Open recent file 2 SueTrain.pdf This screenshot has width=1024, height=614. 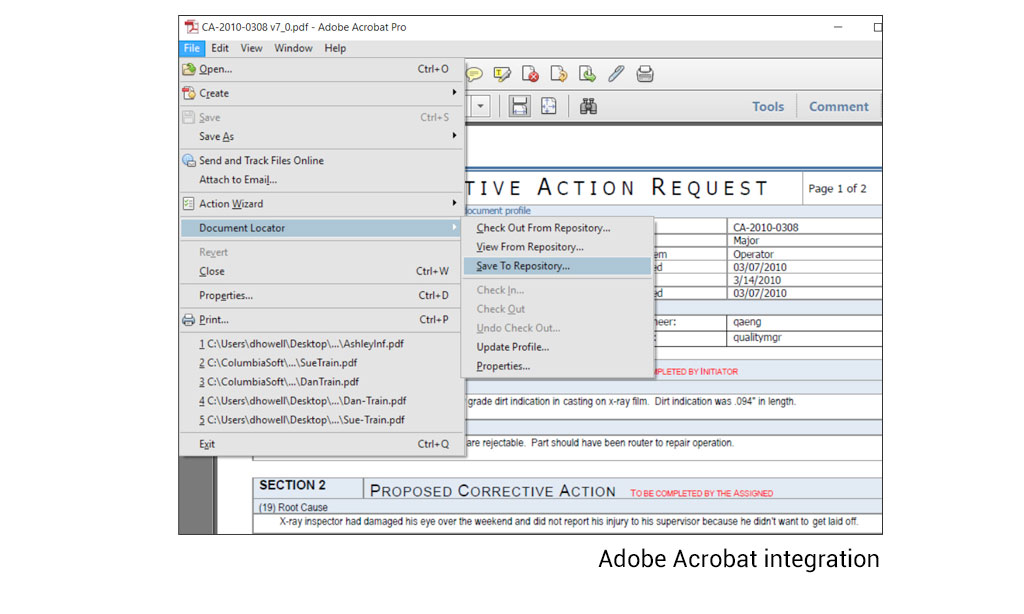tap(321, 362)
